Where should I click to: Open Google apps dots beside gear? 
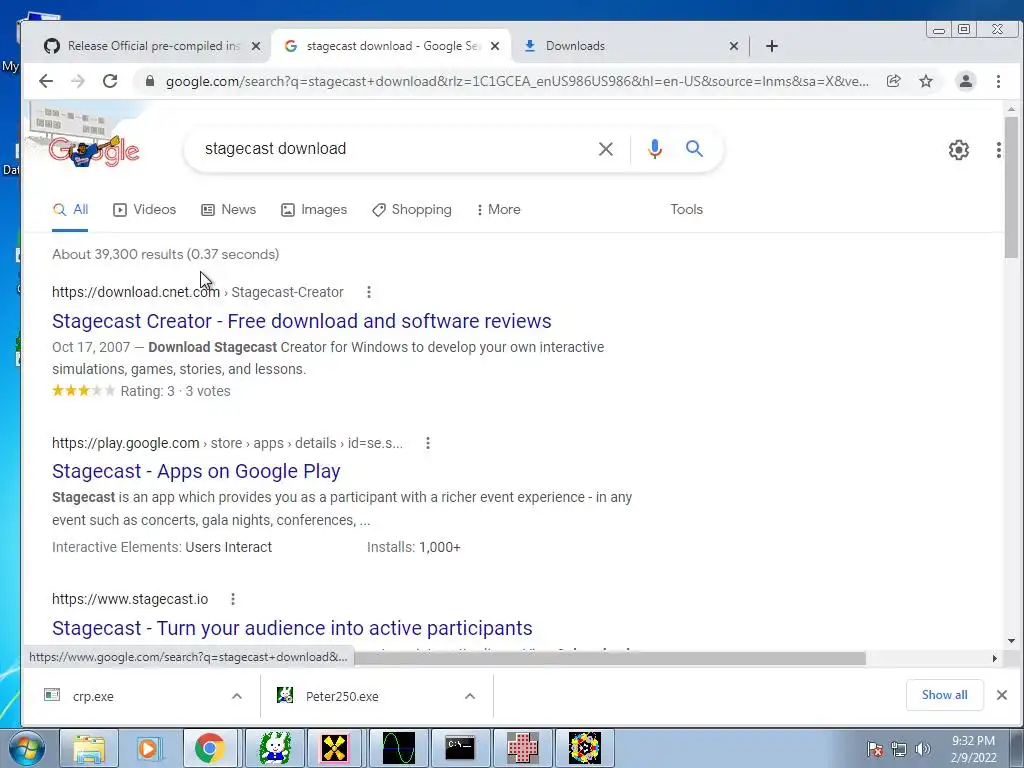pos(999,150)
